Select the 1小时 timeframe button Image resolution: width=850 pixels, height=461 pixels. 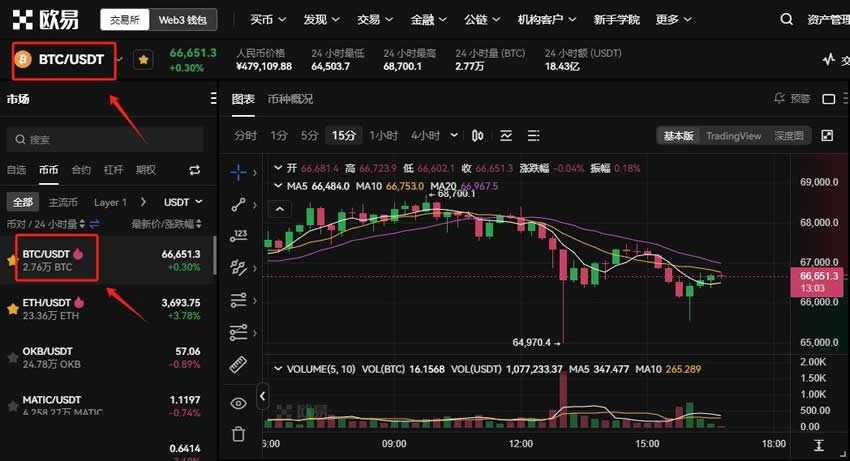coord(383,135)
